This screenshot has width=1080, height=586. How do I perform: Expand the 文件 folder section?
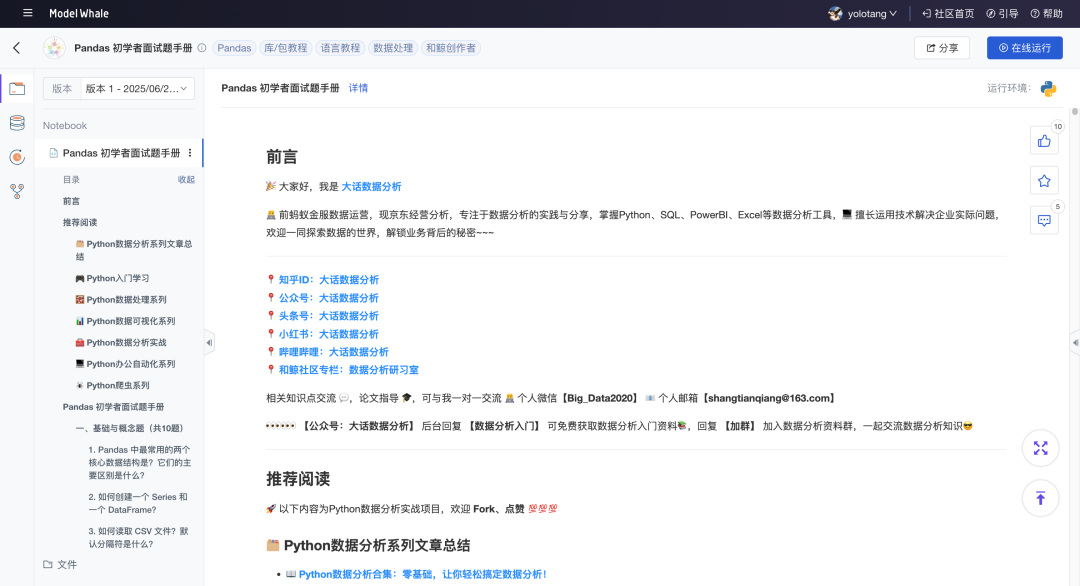(x=60, y=564)
